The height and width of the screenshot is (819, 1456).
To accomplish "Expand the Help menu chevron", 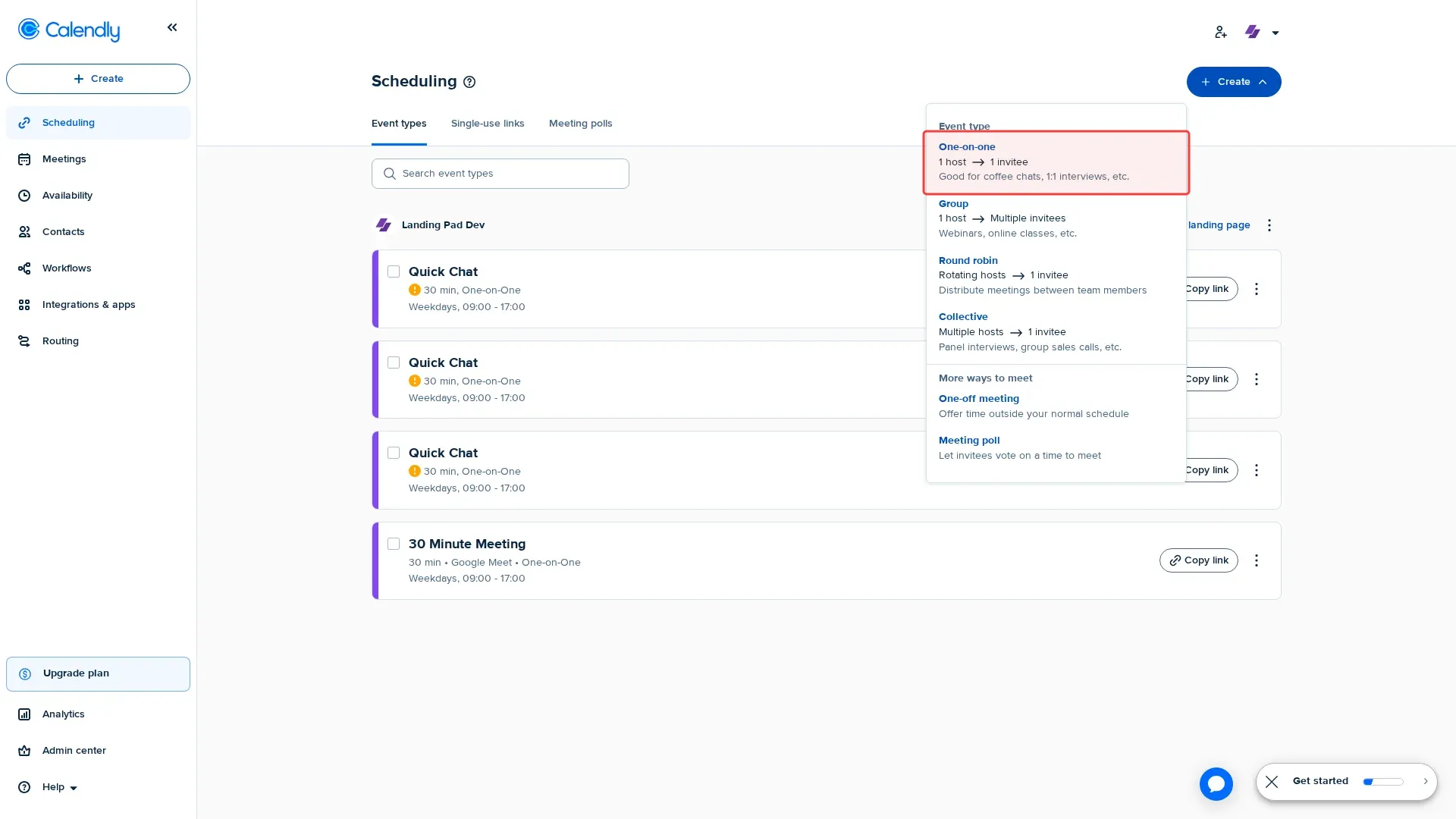I will tap(72, 787).
